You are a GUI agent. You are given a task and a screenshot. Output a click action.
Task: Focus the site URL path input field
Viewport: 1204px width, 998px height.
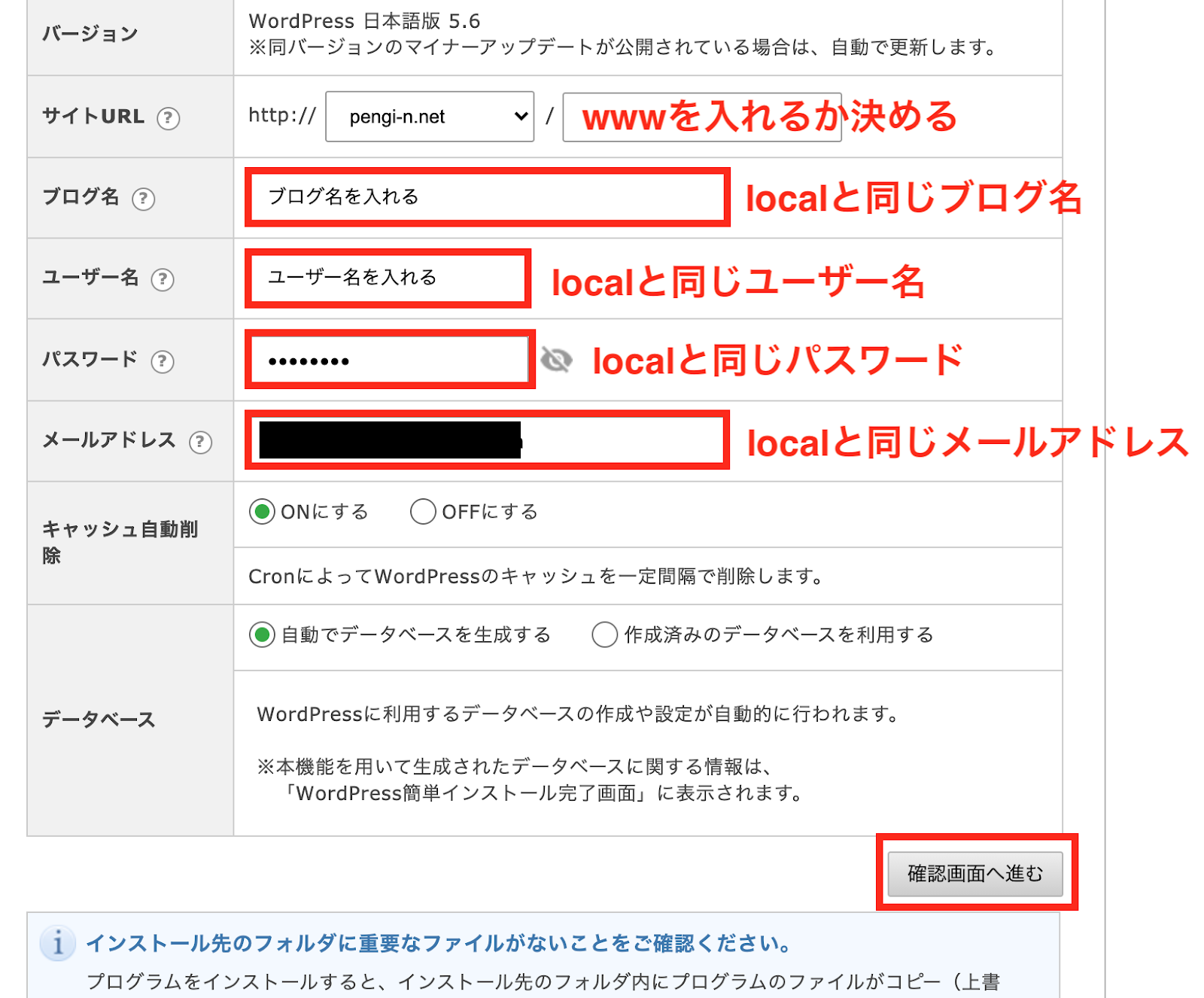(x=702, y=117)
